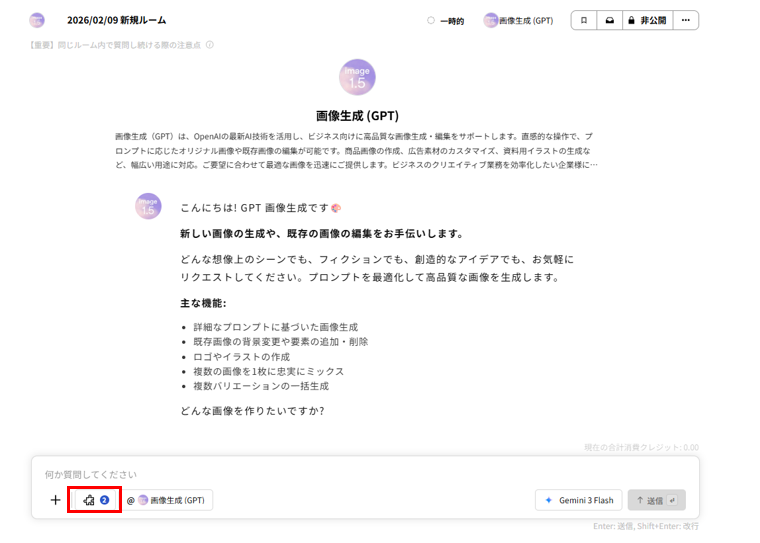The image size is (760, 543).
Task: Open the Gemini 3 Flash model selector
Action: [x=579, y=500]
